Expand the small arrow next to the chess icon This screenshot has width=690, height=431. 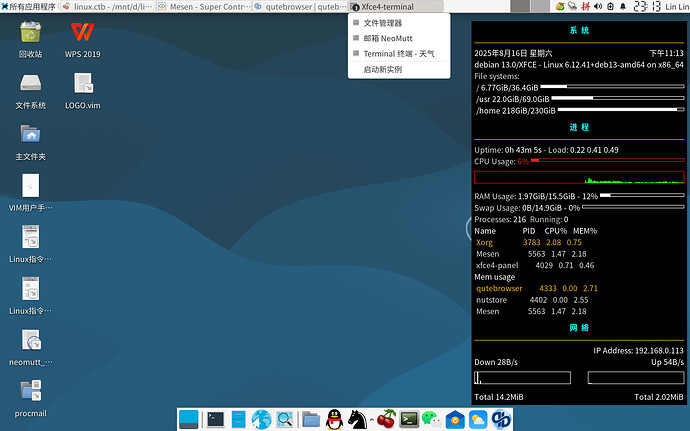point(372,419)
